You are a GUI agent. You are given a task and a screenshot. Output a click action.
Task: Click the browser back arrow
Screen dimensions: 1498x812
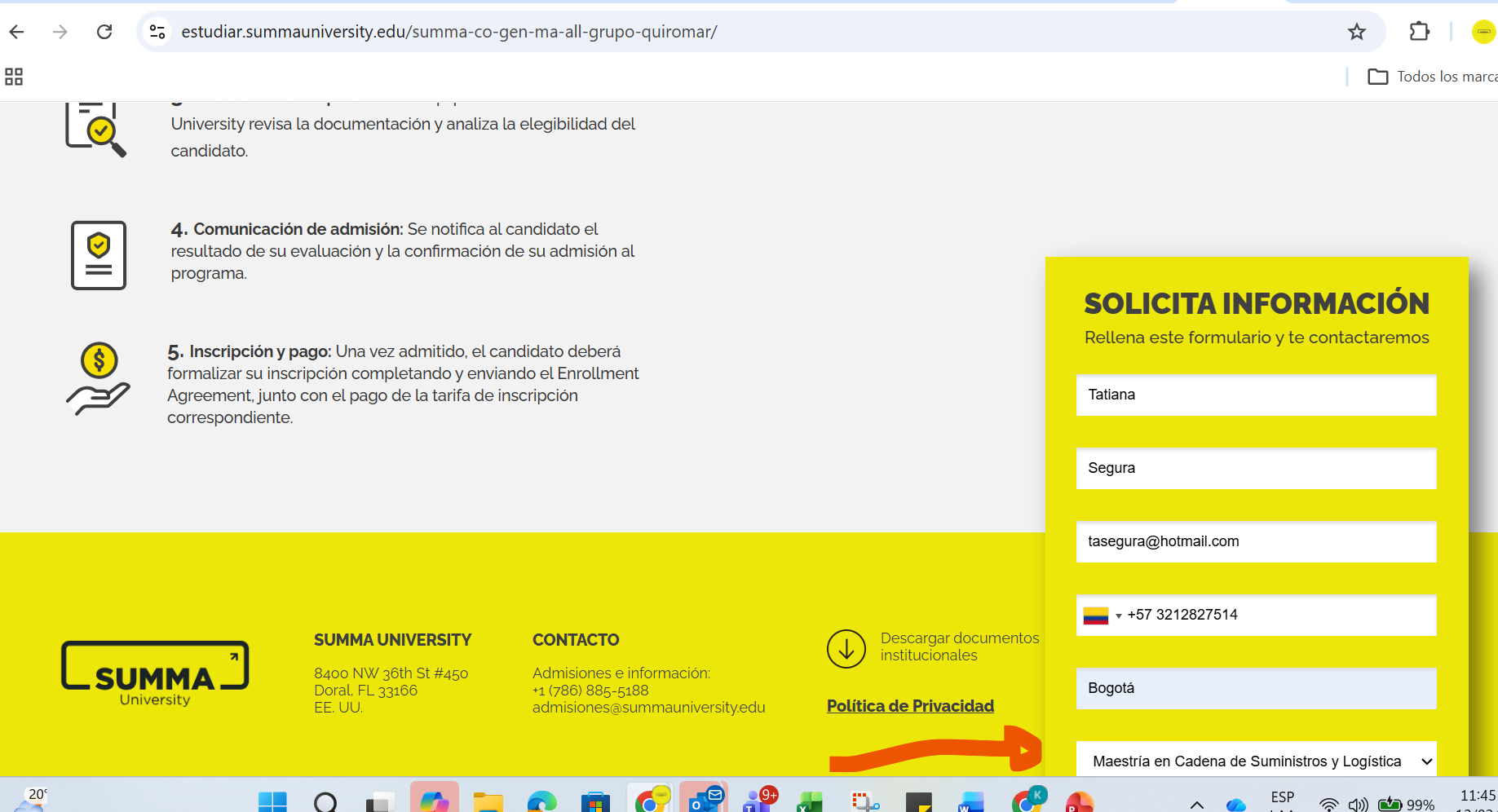point(17,32)
